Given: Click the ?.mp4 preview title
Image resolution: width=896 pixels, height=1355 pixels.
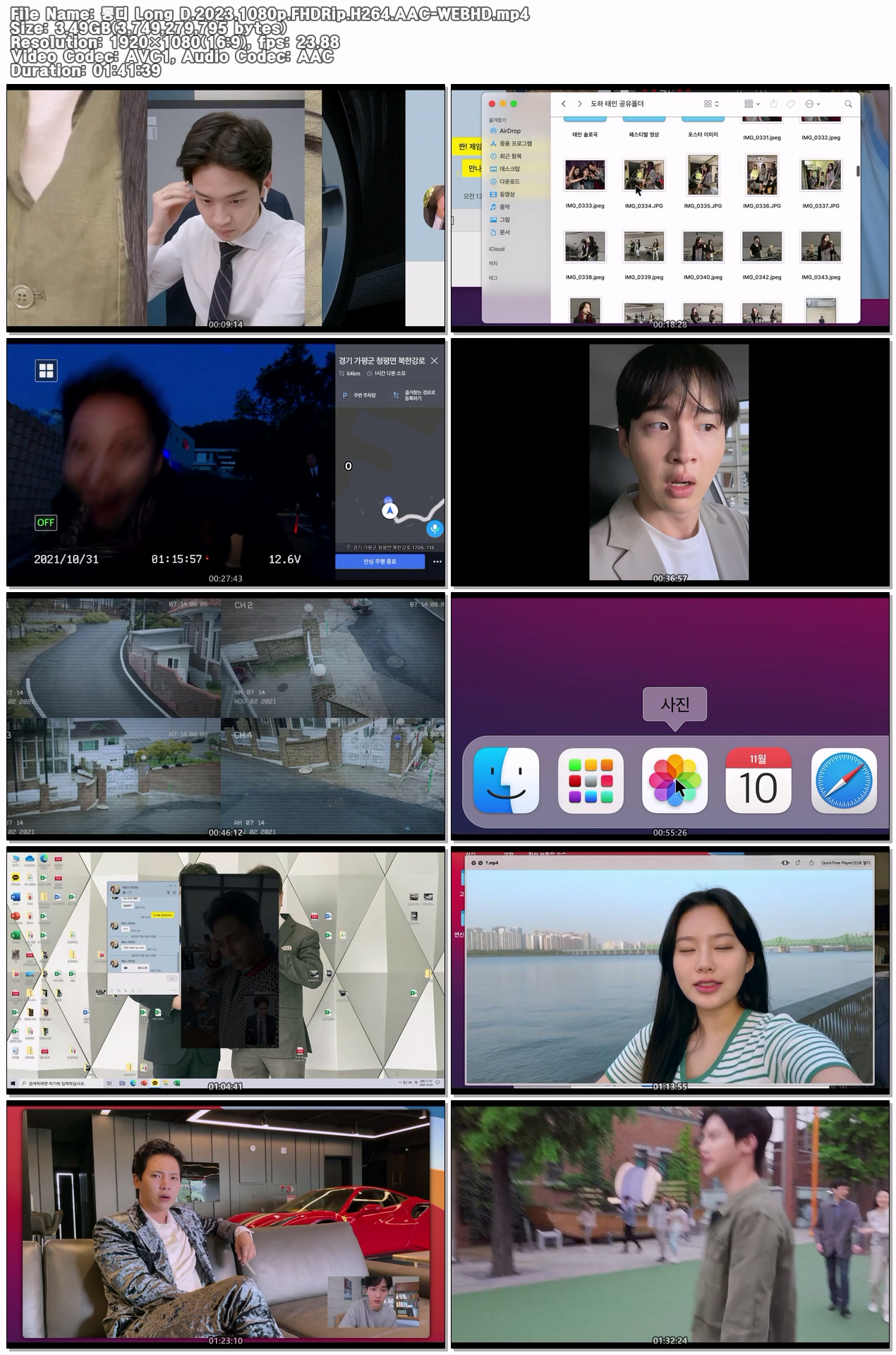Looking at the screenshot, I should [x=492, y=862].
